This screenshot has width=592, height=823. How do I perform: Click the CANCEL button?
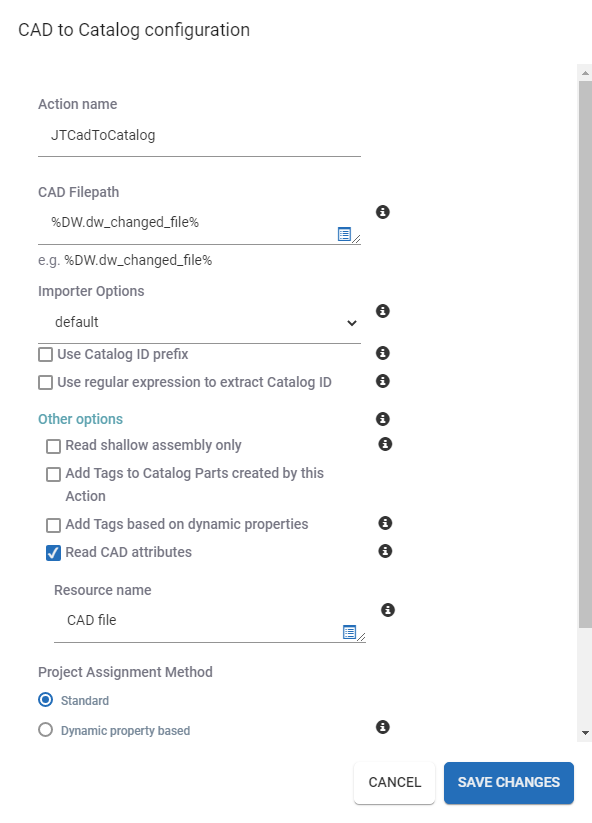[x=395, y=783]
